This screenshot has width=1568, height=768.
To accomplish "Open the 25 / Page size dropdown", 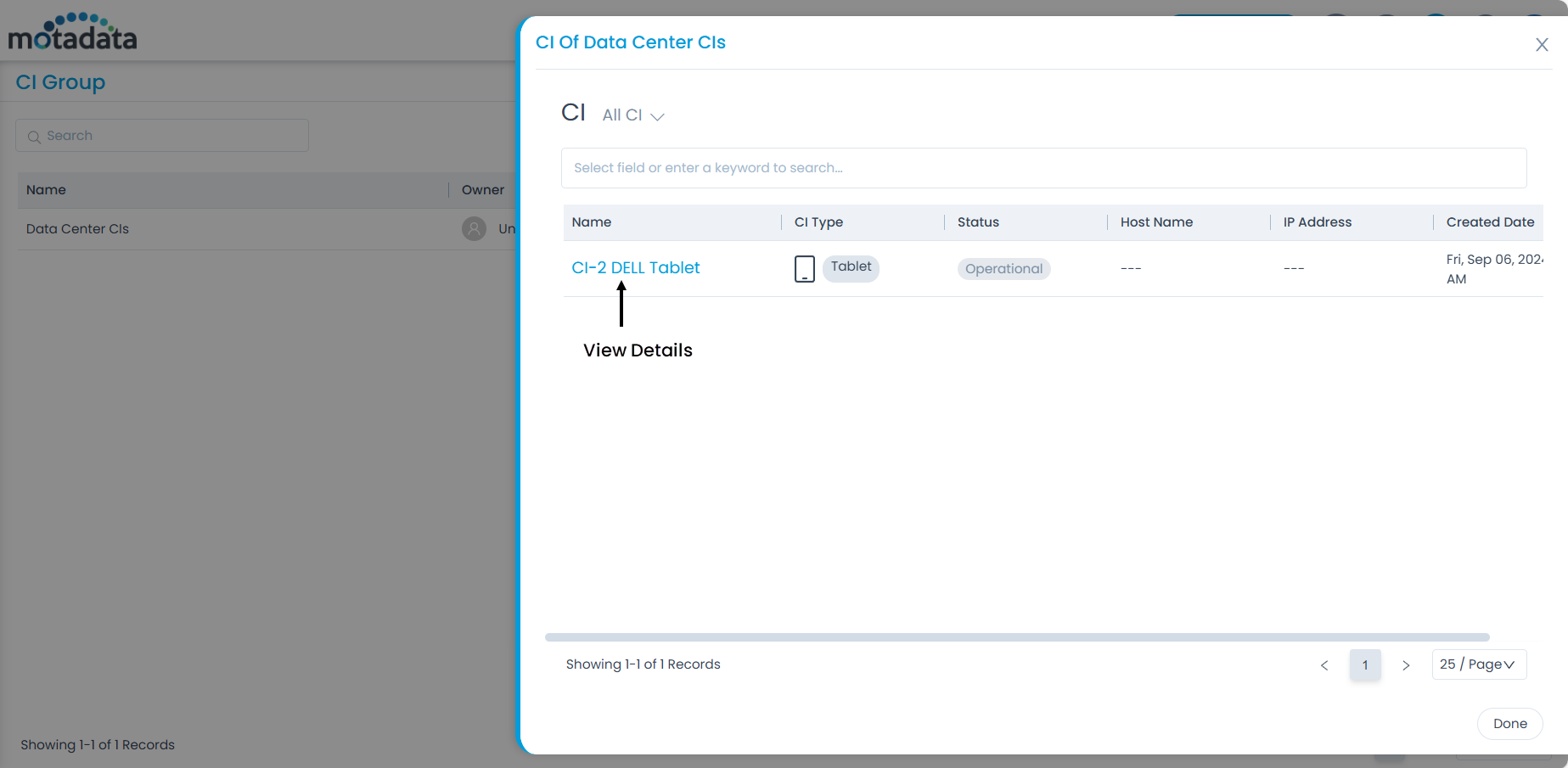I will 1478,664.
